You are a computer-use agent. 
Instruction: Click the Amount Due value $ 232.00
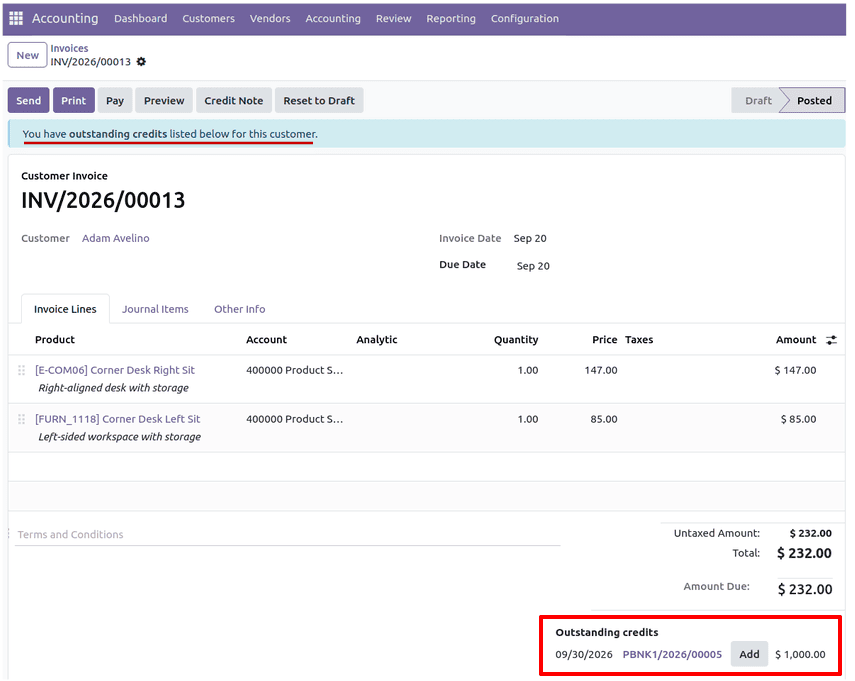coord(805,589)
